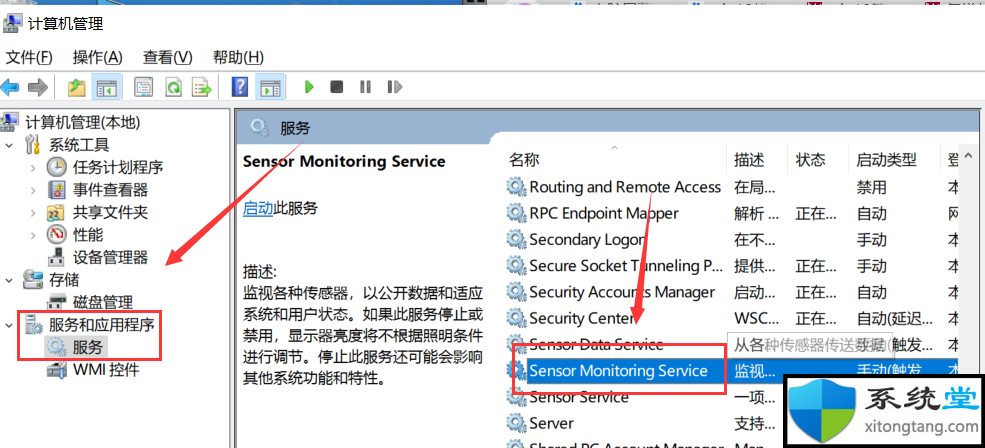Click the 启动 link to start service
The height and width of the screenshot is (448, 985).
click(258, 208)
